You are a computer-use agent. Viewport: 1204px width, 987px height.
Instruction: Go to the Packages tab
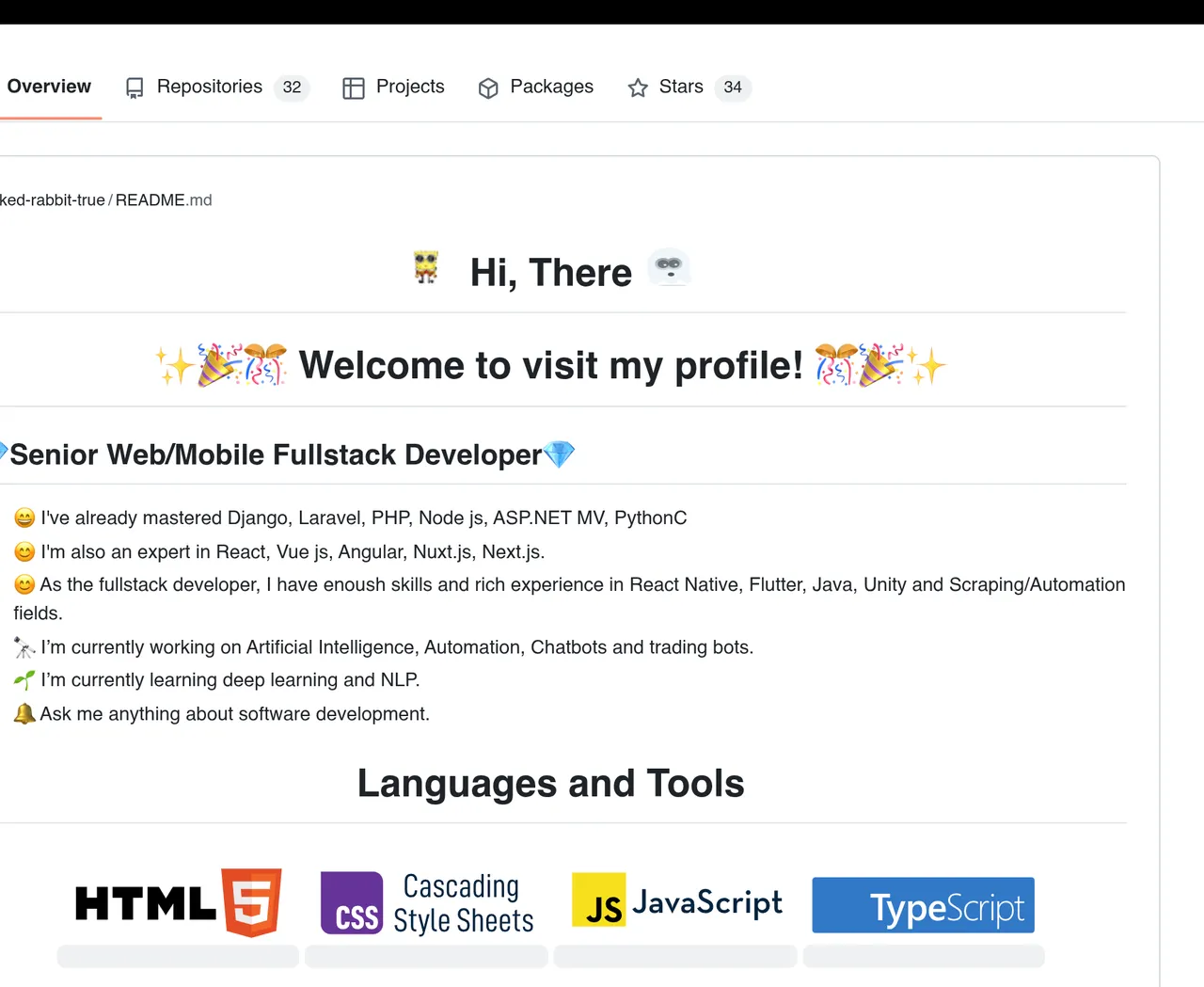[535, 87]
